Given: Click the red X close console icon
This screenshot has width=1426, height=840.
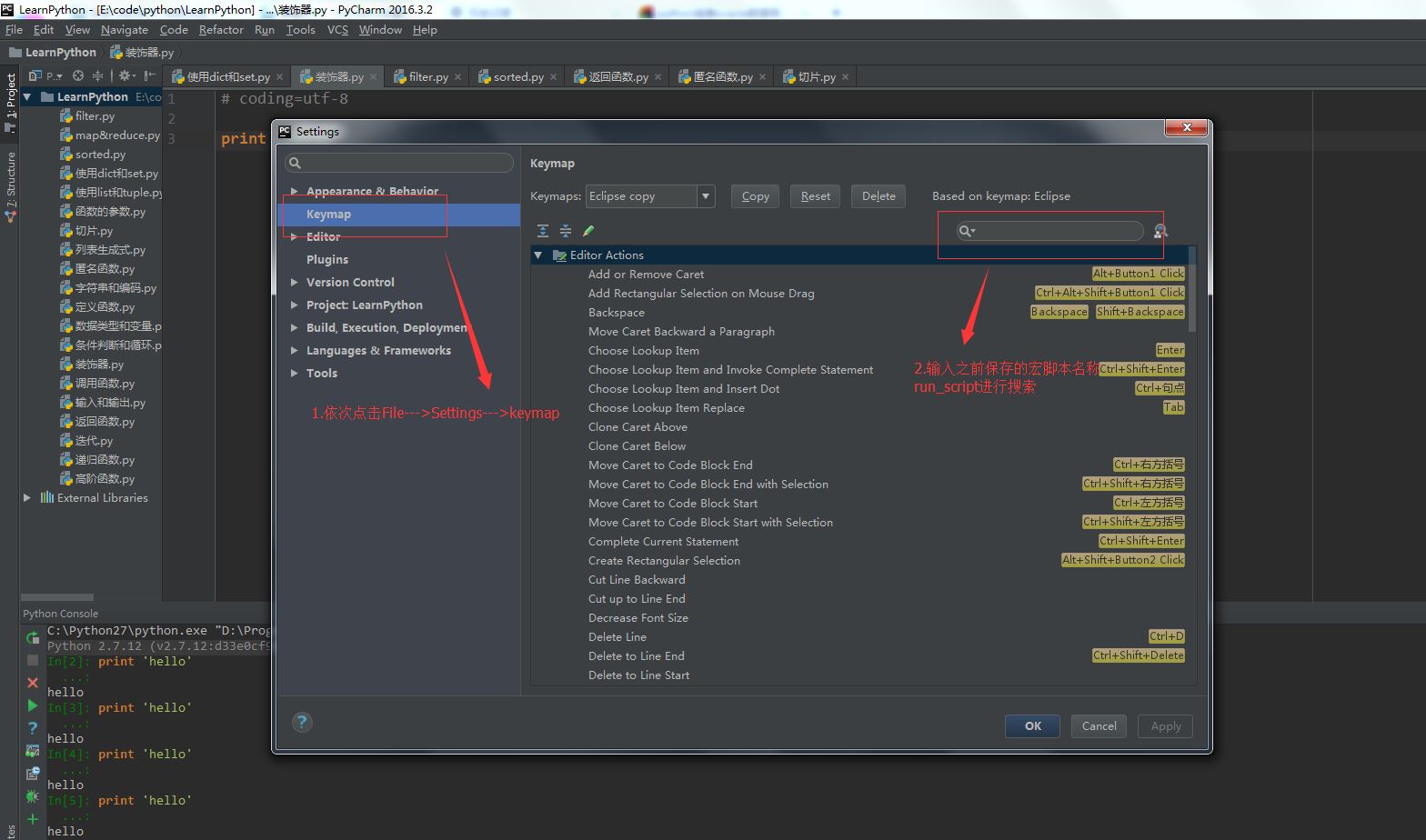Looking at the screenshot, I should [x=33, y=683].
